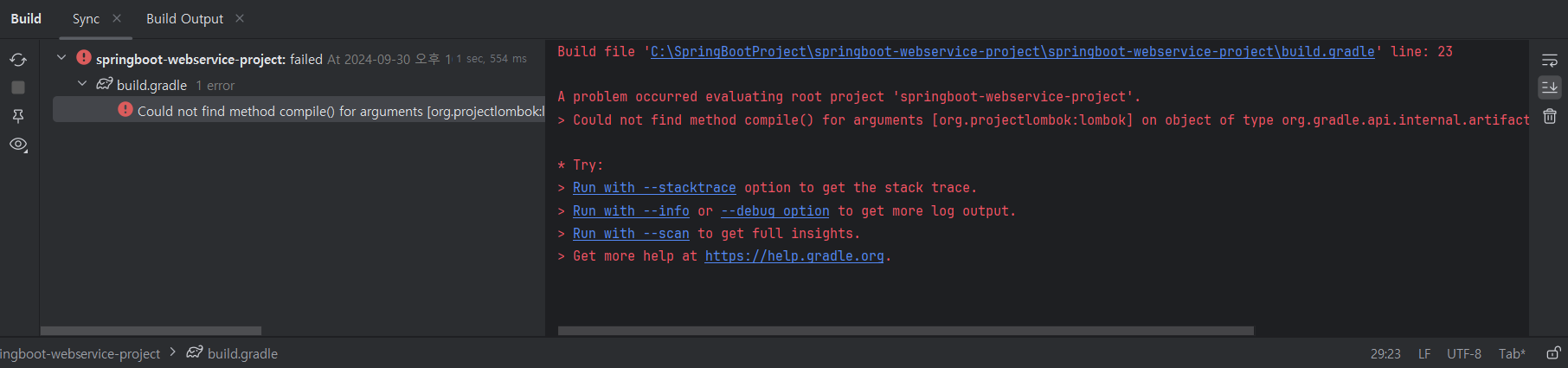Open the build.gradle file path link
Image resolution: width=1568 pixels, height=368 pixels.
(x=1012, y=52)
